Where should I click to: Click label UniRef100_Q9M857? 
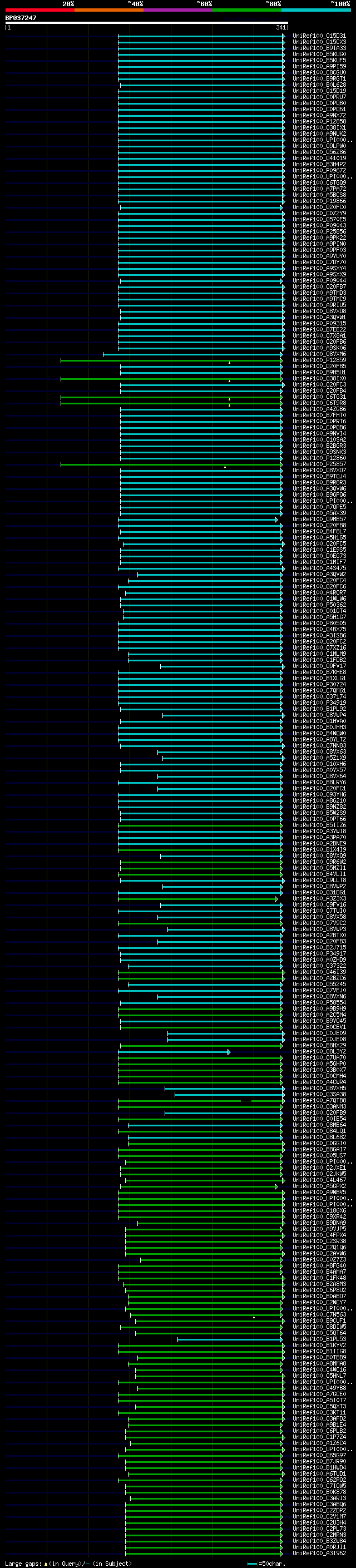click(x=319, y=519)
